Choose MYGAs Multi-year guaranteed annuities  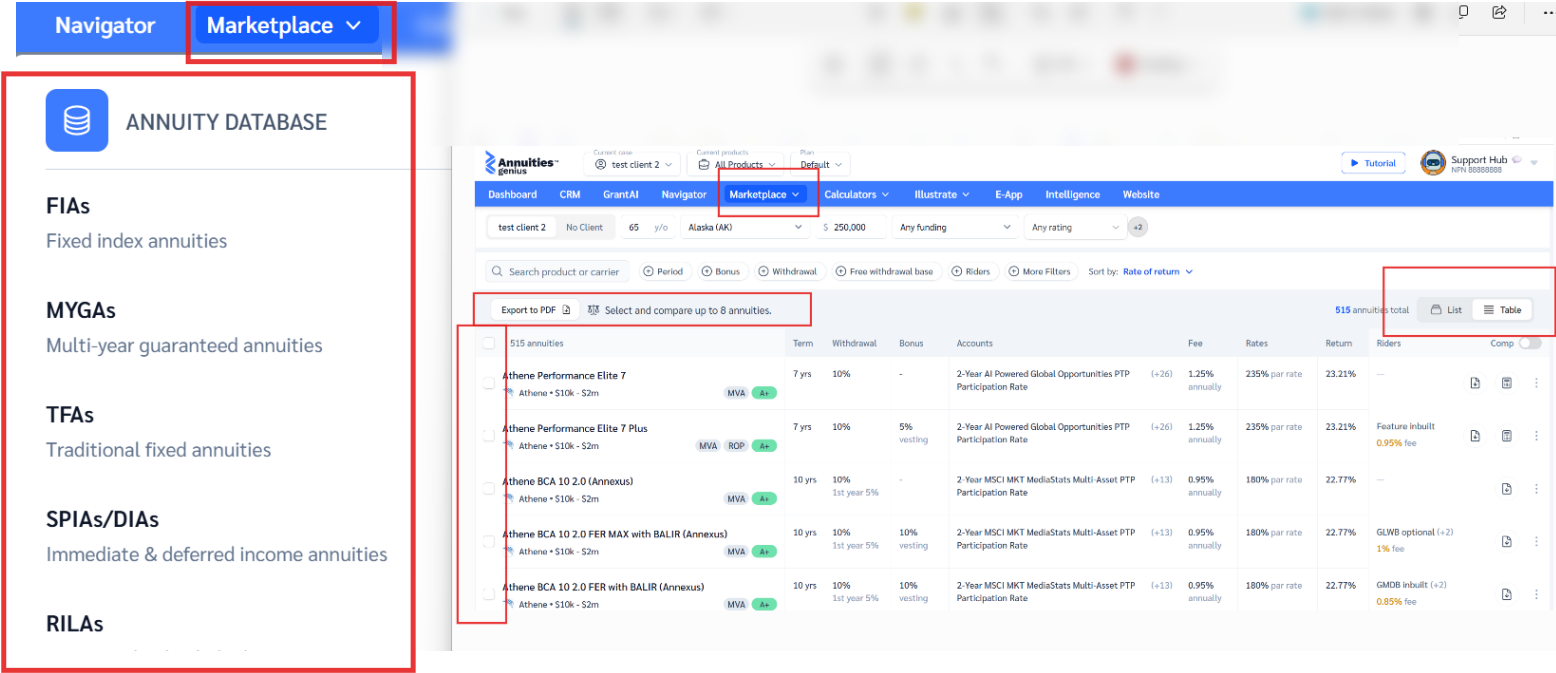point(184,328)
